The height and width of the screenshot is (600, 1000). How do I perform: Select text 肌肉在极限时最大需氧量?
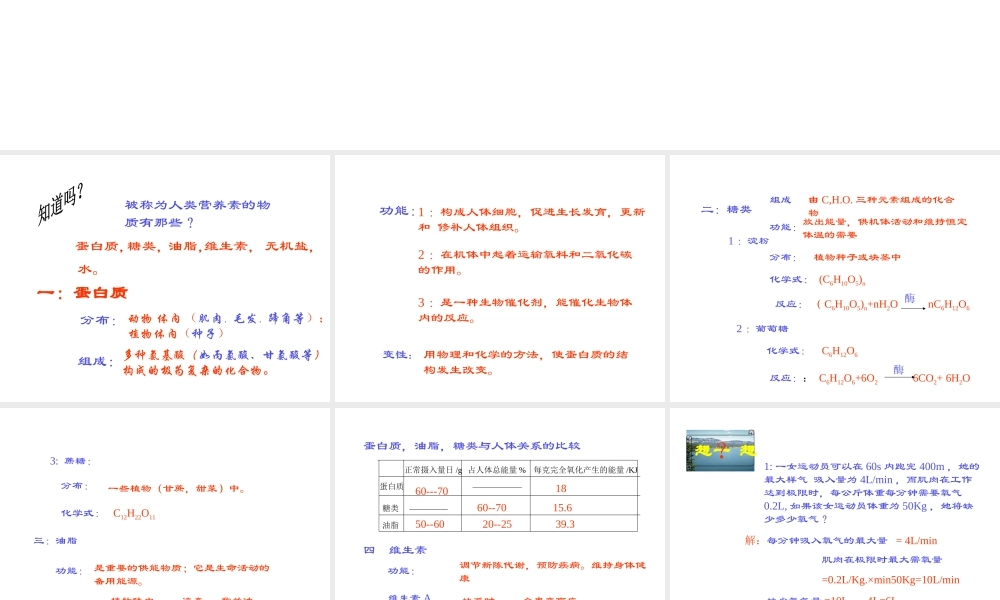881,560
